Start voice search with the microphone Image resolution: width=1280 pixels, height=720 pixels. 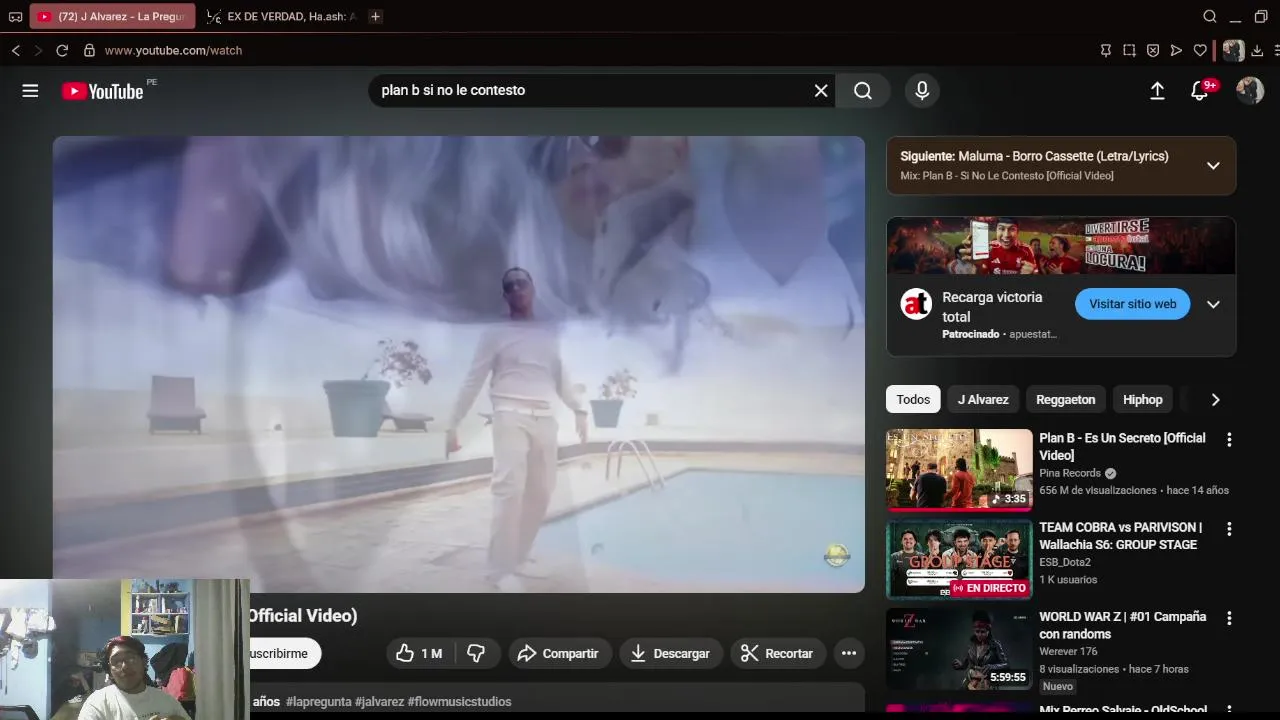(922, 91)
